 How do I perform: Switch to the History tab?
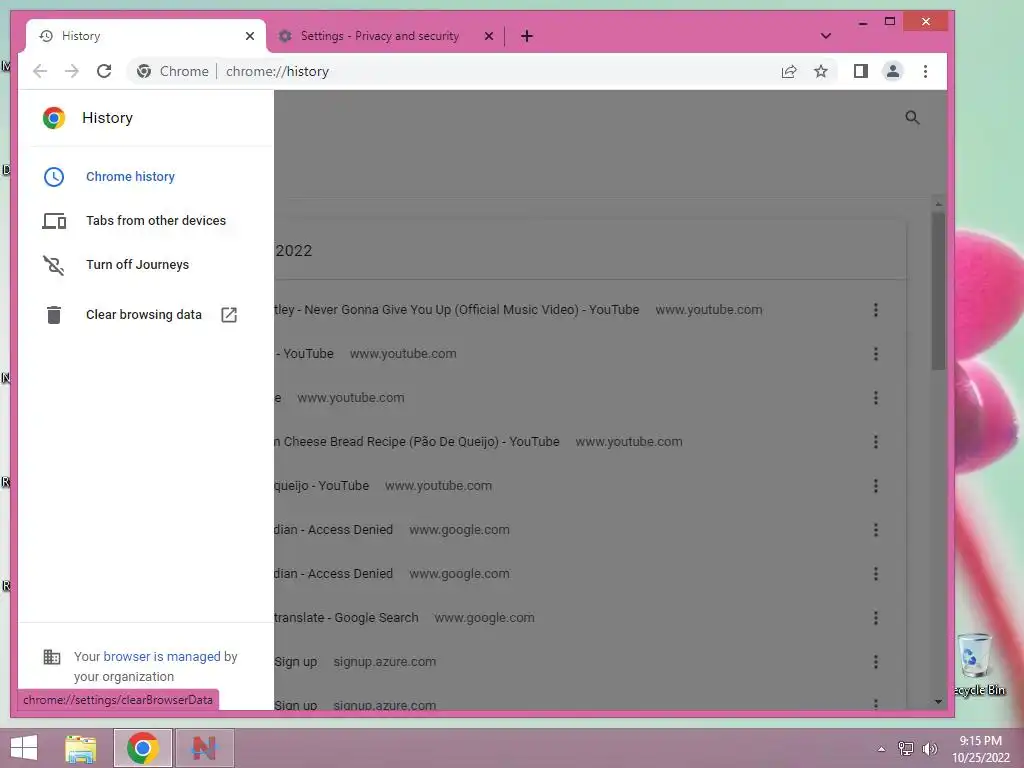146,36
